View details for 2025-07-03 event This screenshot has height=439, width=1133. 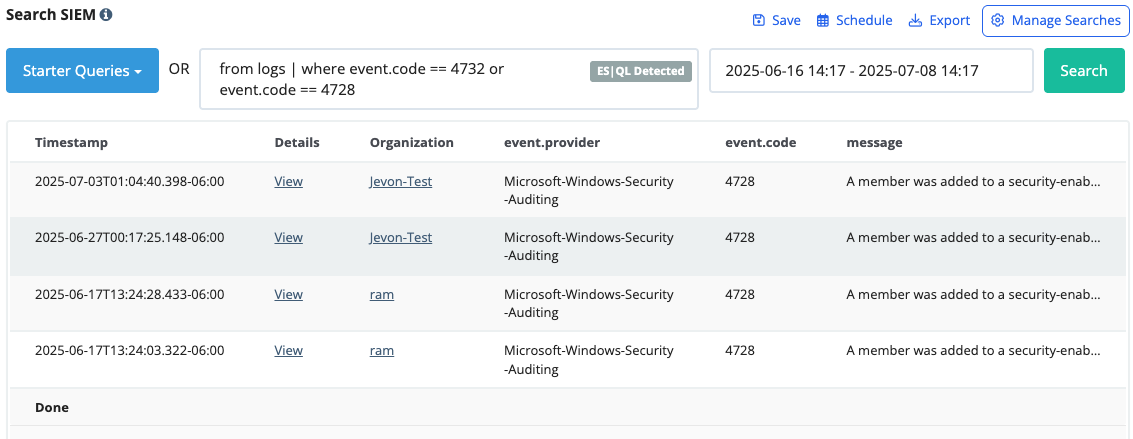[x=288, y=182]
